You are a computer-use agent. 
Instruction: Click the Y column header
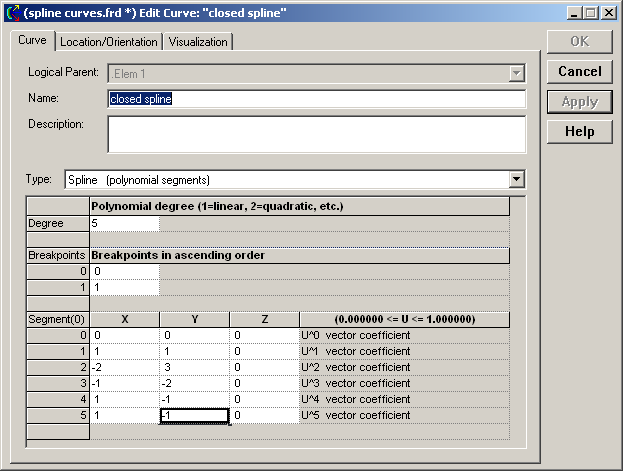[194, 319]
